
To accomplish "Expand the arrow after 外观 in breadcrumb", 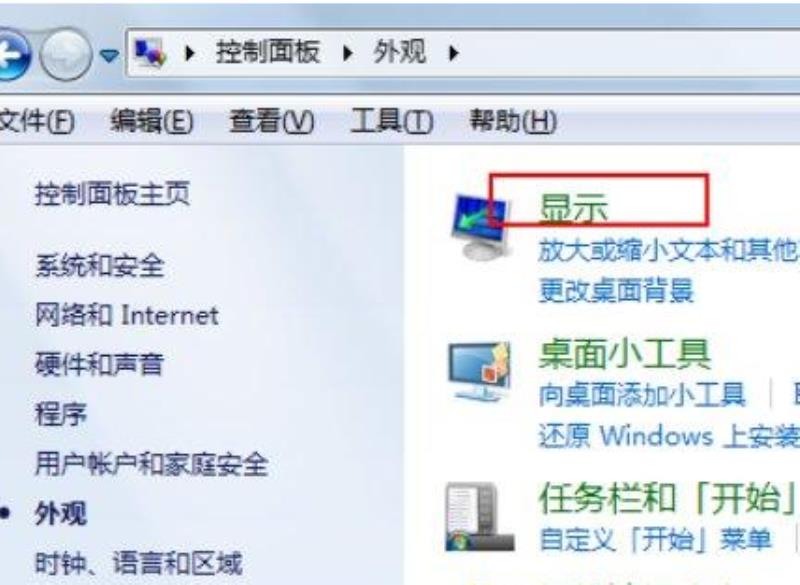I will pos(453,53).
